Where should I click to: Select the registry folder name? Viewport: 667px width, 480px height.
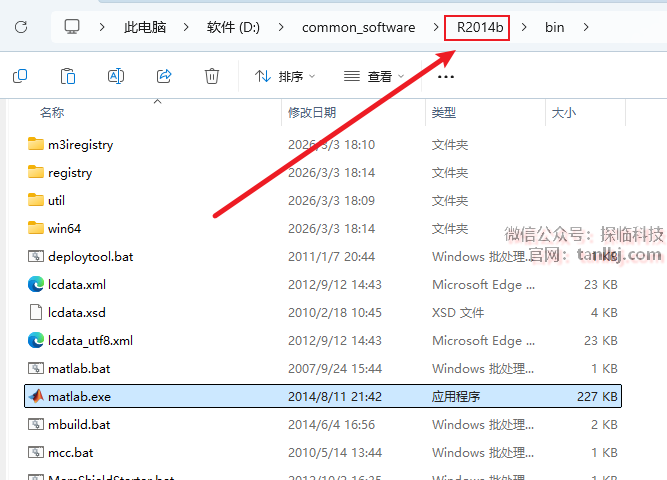(70, 173)
